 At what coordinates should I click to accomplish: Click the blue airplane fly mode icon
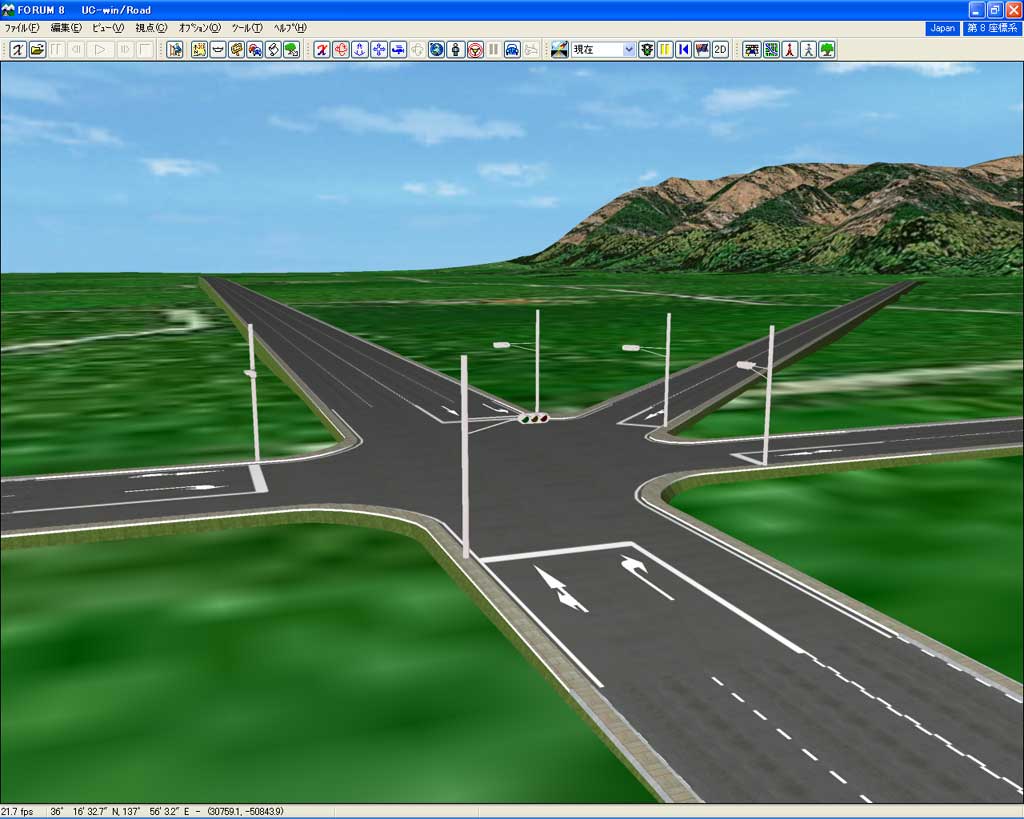click(x=398, y=50)
